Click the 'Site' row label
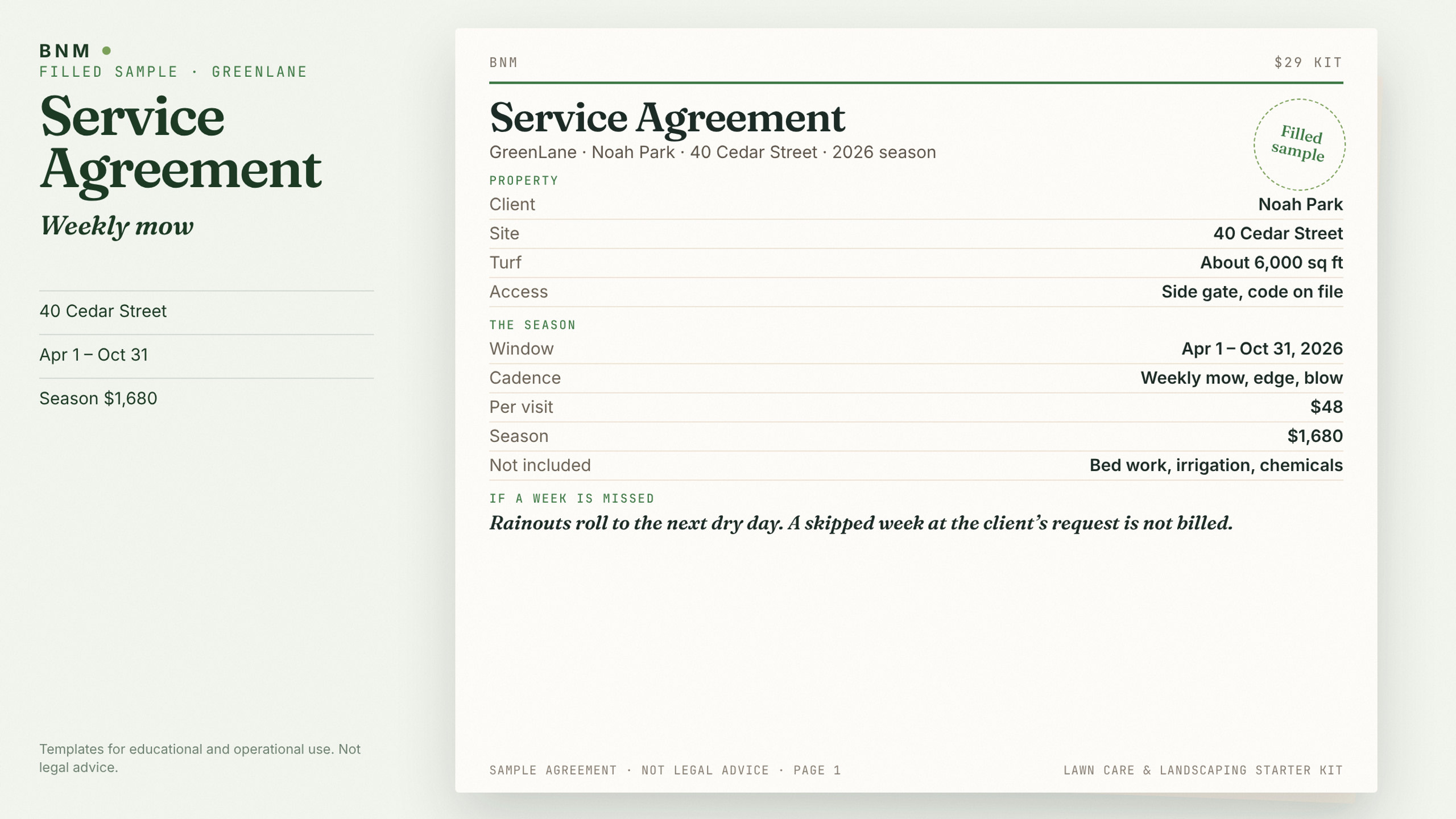The width and height of the screenshot is (1456, 819). (504, 233)
